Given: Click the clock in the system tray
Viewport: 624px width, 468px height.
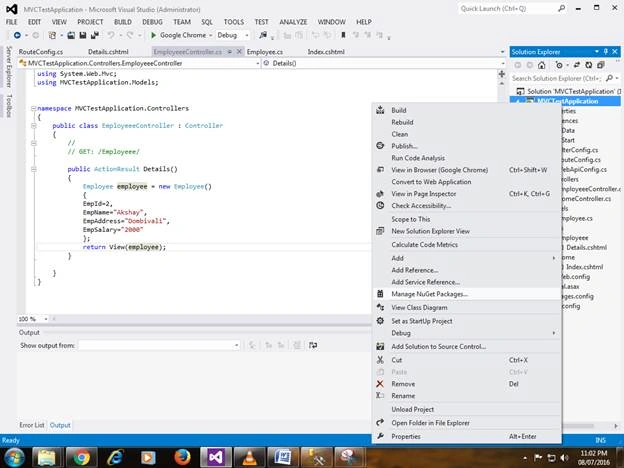Looking at the screenshot, I should click(594, 458).
